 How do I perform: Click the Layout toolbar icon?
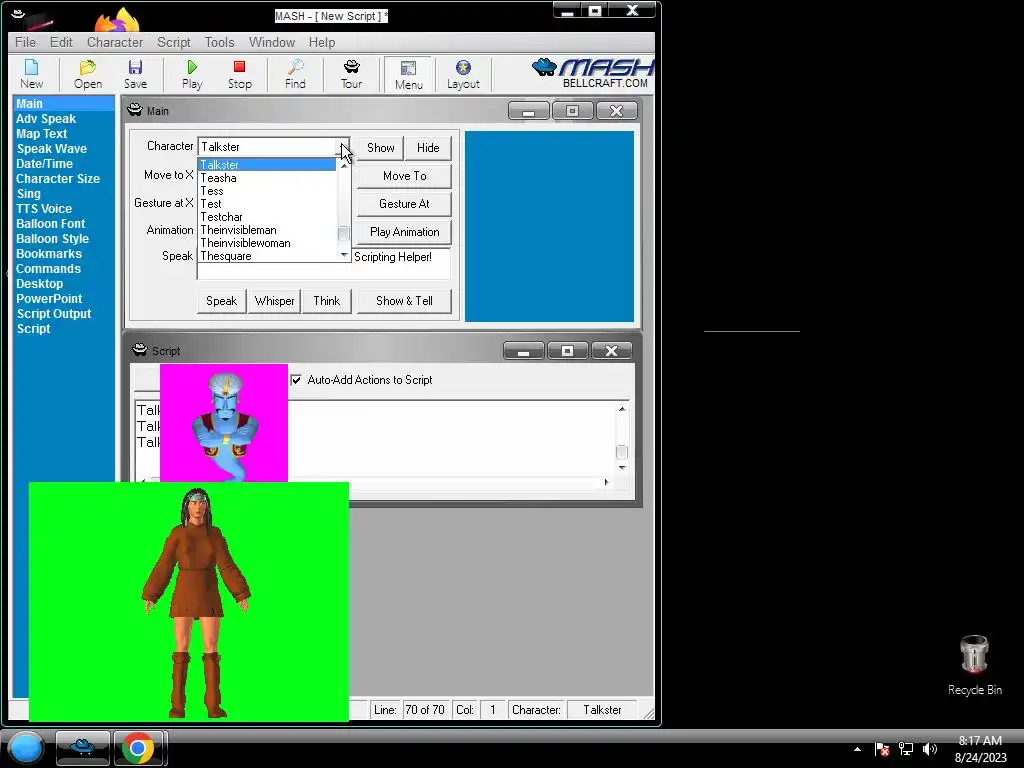point(463,74)
